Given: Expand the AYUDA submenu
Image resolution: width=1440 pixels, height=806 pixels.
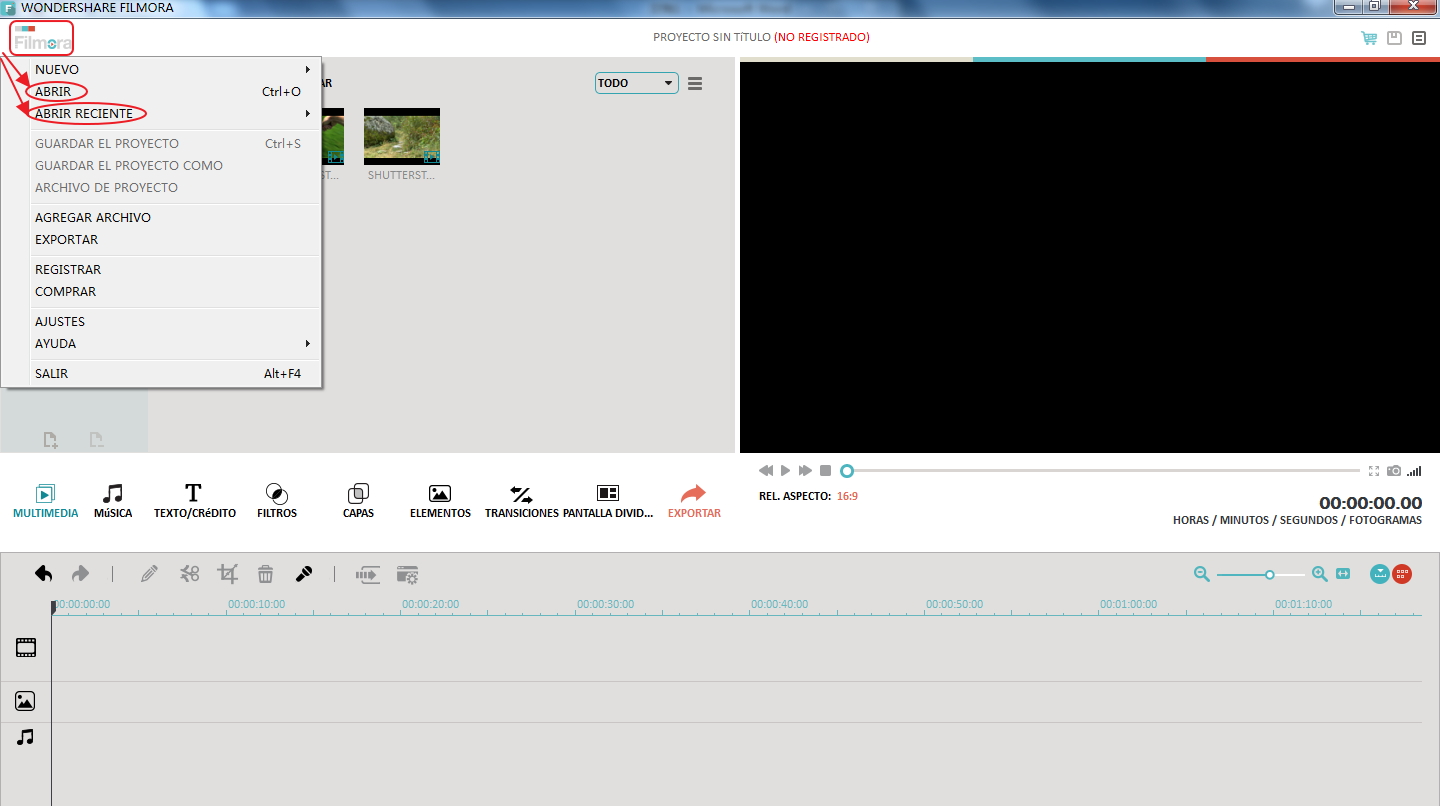Looking at the screenshot, I should coord(161,343).
